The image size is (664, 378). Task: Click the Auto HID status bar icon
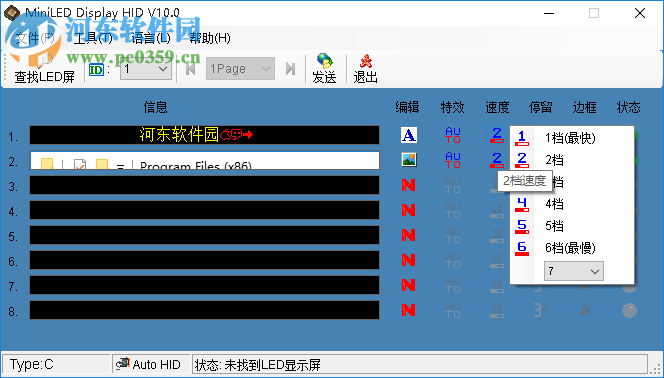point(123,364)
